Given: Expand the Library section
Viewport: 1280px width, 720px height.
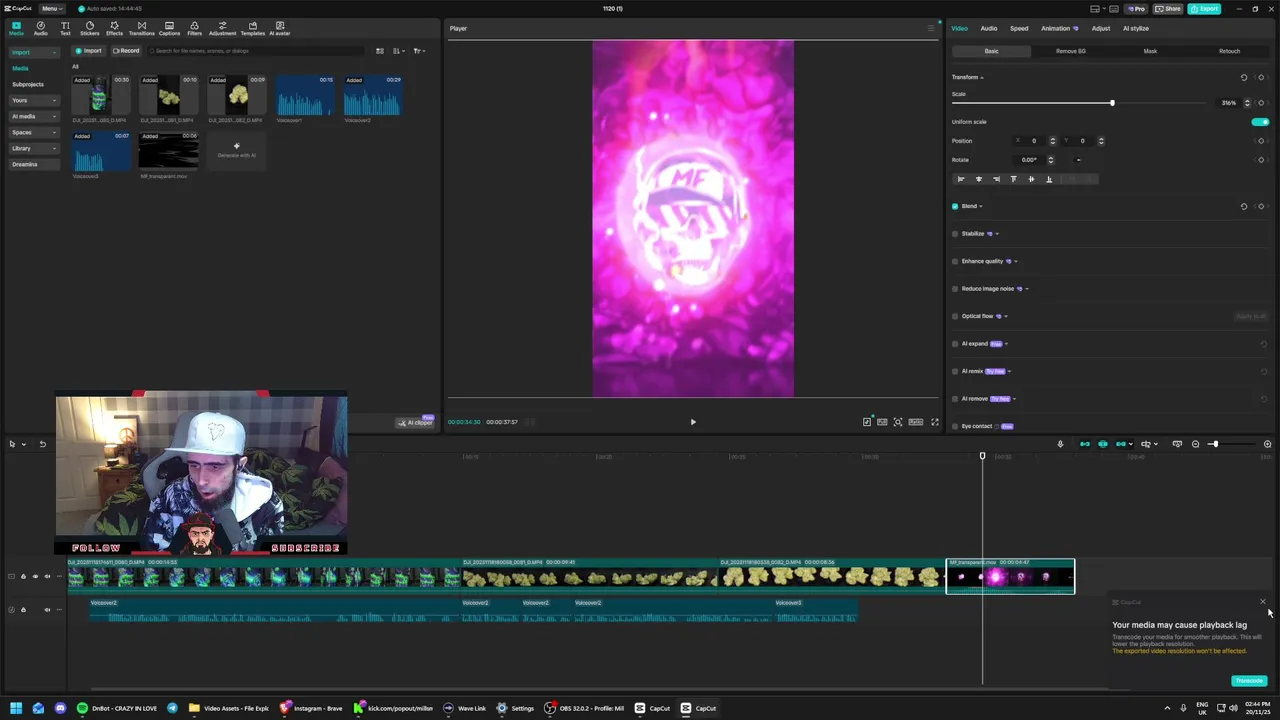Looking at the screenshot, I should (34, 148).
